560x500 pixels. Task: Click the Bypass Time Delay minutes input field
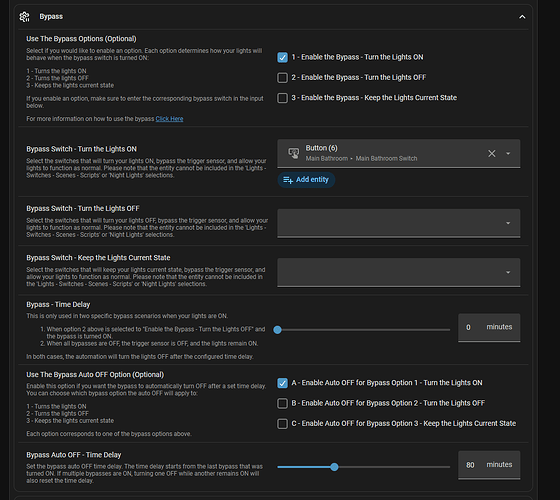[x=489, y=328]
